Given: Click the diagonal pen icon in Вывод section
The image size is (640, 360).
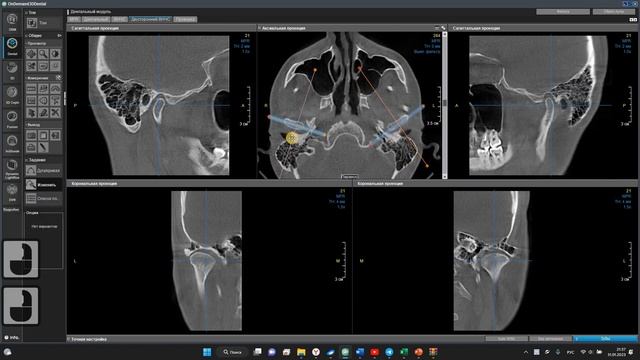Looking at the screenshot, I should (x=43, y=147).
